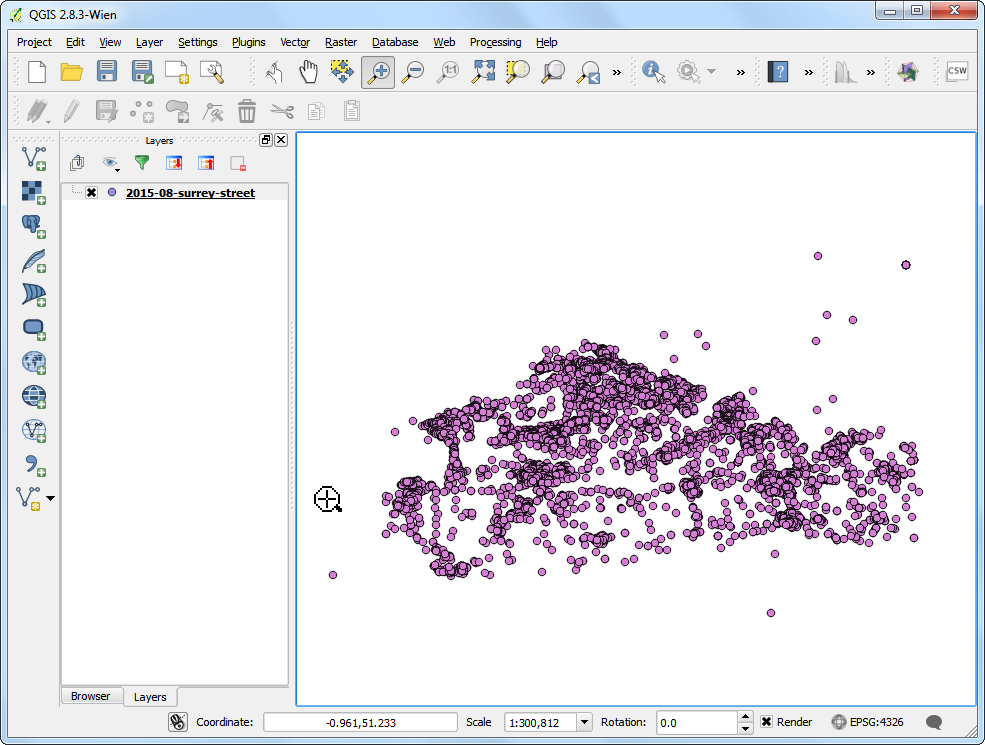Open a project using the folder icon
The image size is (985, 745).
(72, 72)
